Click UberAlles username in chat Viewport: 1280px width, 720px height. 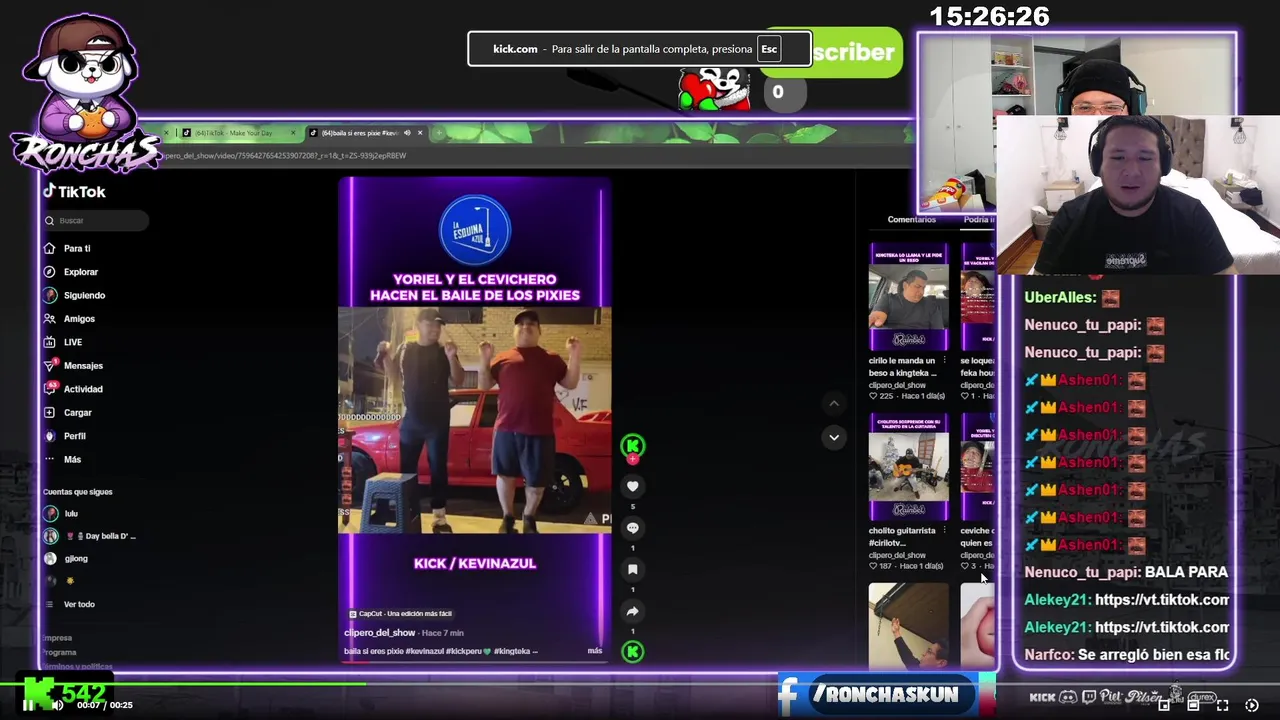coord(1059,298)
